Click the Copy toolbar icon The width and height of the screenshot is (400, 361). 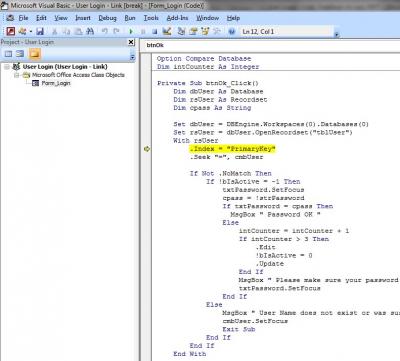[x=66, y=31]
